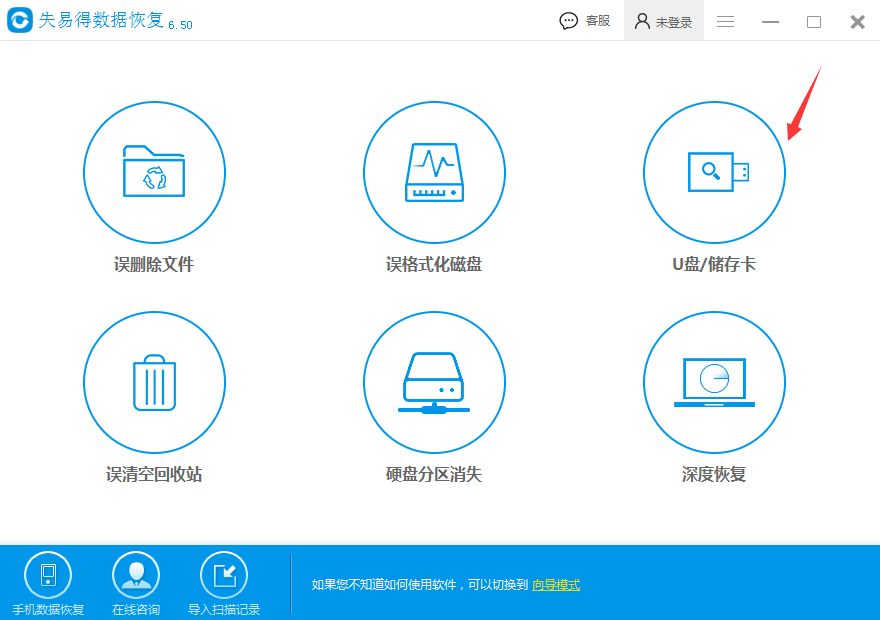The width and height of the screenshot is (880, 620).
Task: Open the 客服 customer service chat
Action: [584, 20]
